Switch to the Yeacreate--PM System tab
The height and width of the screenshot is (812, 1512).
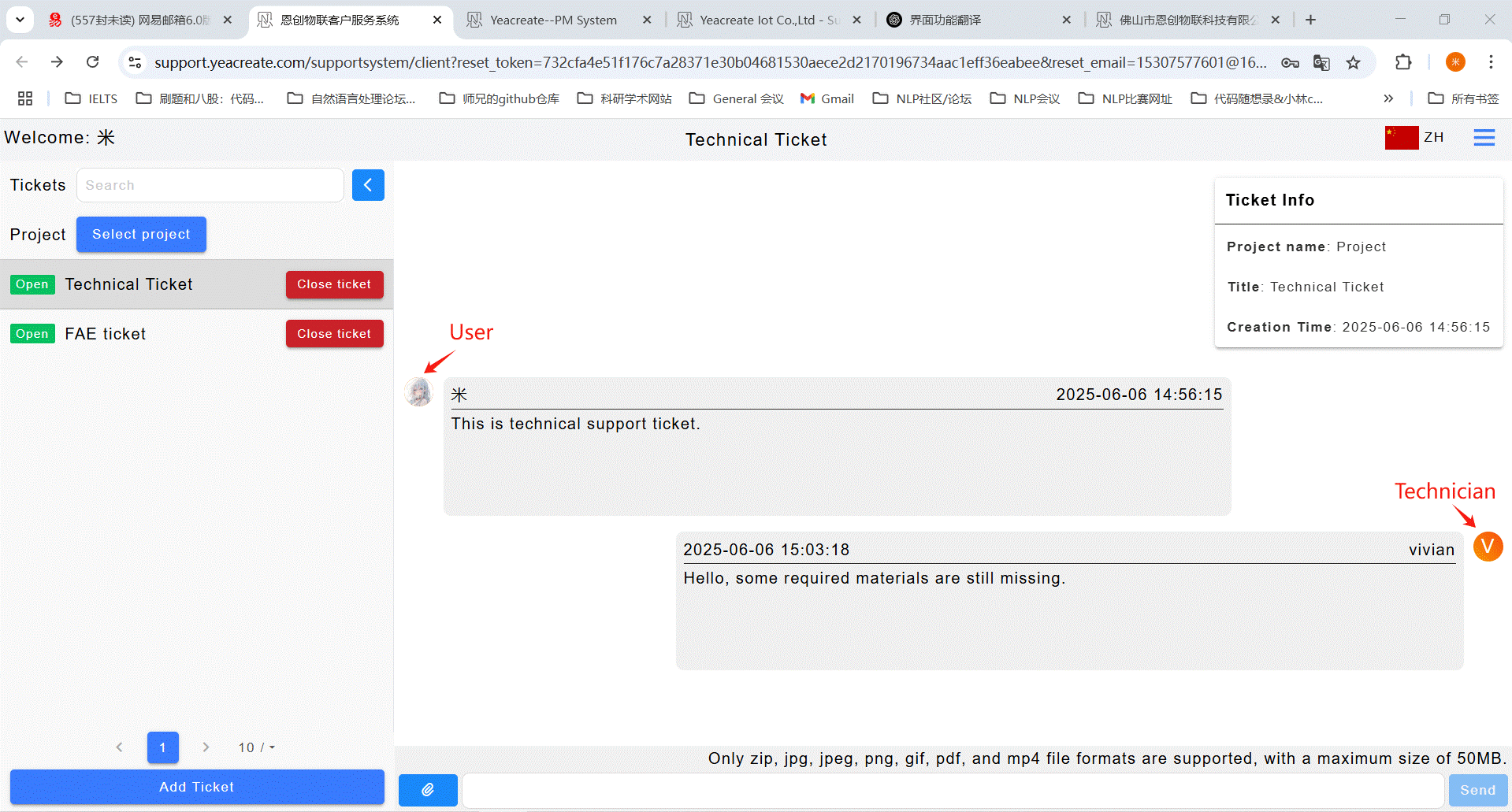pyautogui.click(x=553, y=20)
